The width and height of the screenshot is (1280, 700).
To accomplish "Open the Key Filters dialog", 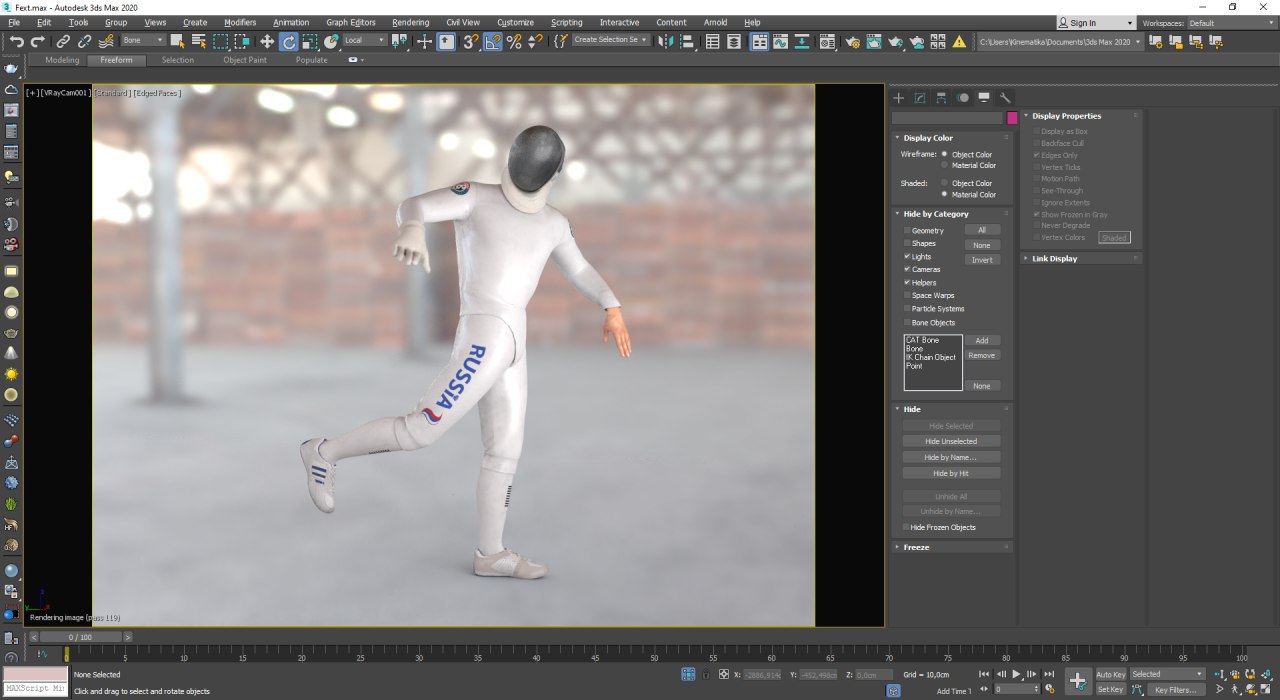I will pos(1175,689).
